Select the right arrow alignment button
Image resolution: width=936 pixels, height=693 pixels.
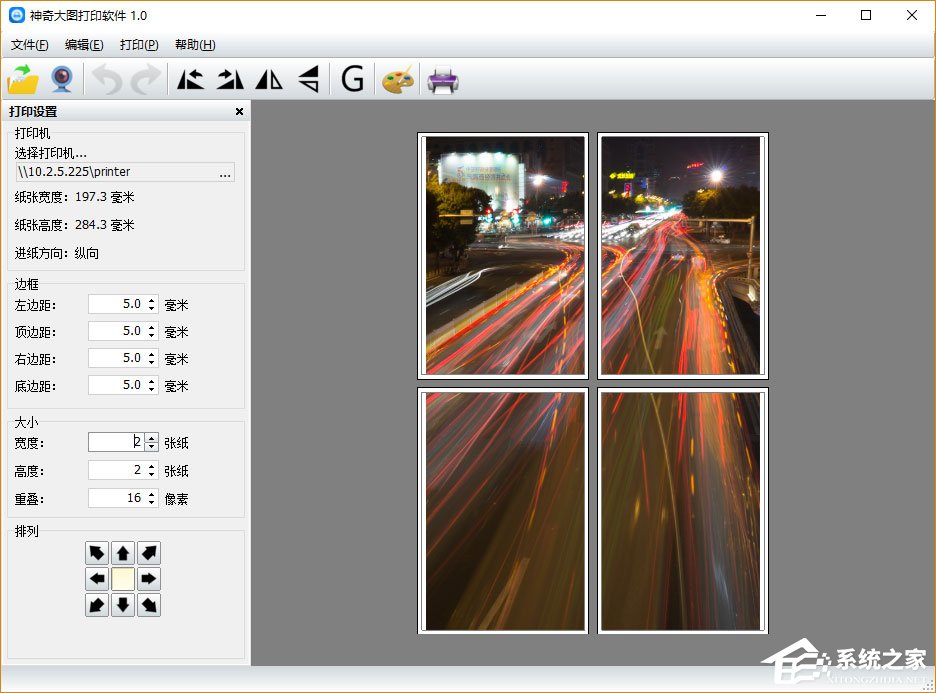[x=149, y=579]
